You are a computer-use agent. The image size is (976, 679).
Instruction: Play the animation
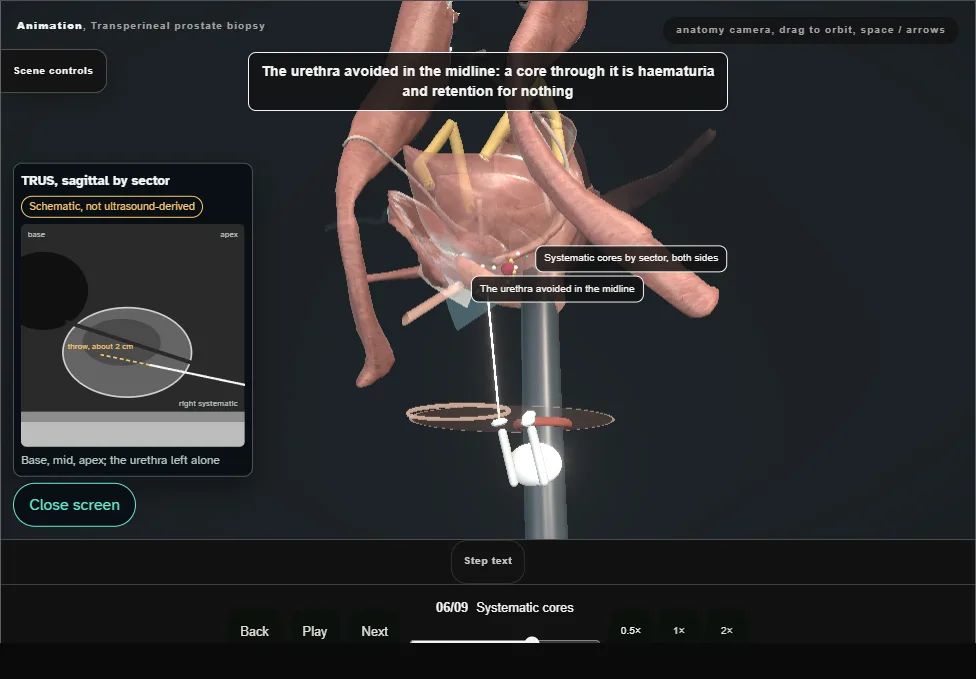click(315, 631)
